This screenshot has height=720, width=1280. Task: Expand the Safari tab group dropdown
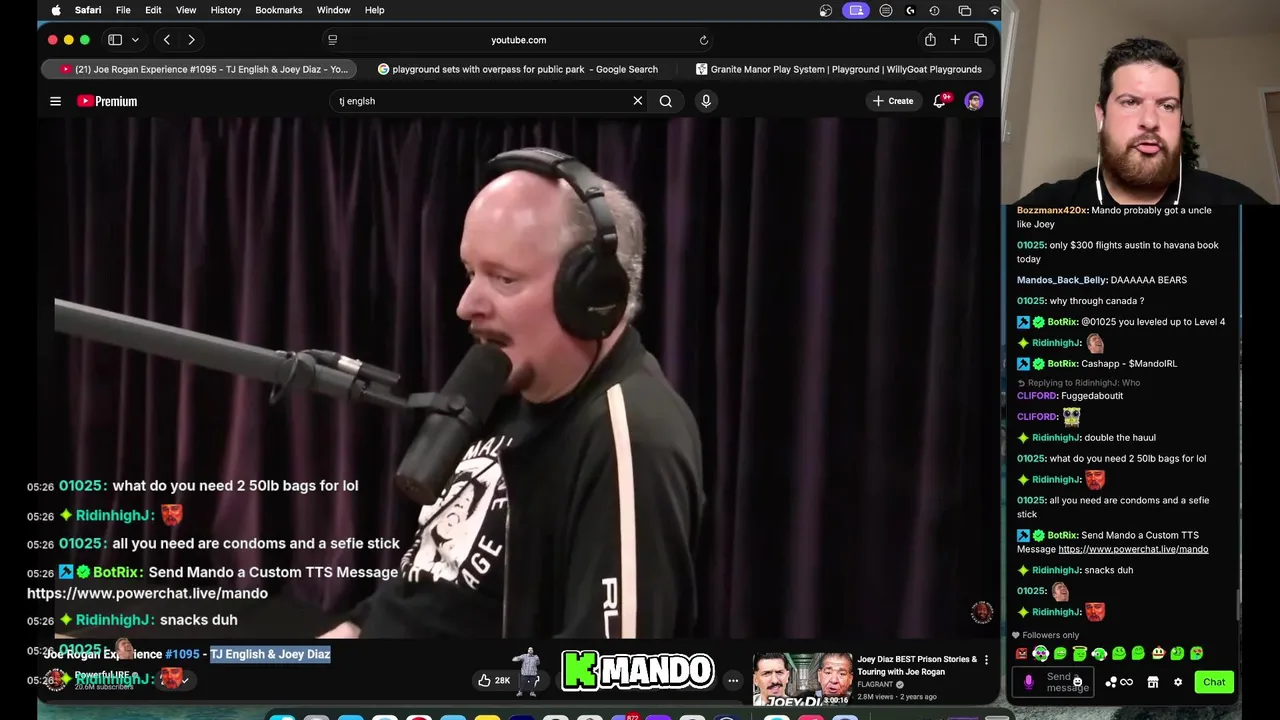[135, 40]
